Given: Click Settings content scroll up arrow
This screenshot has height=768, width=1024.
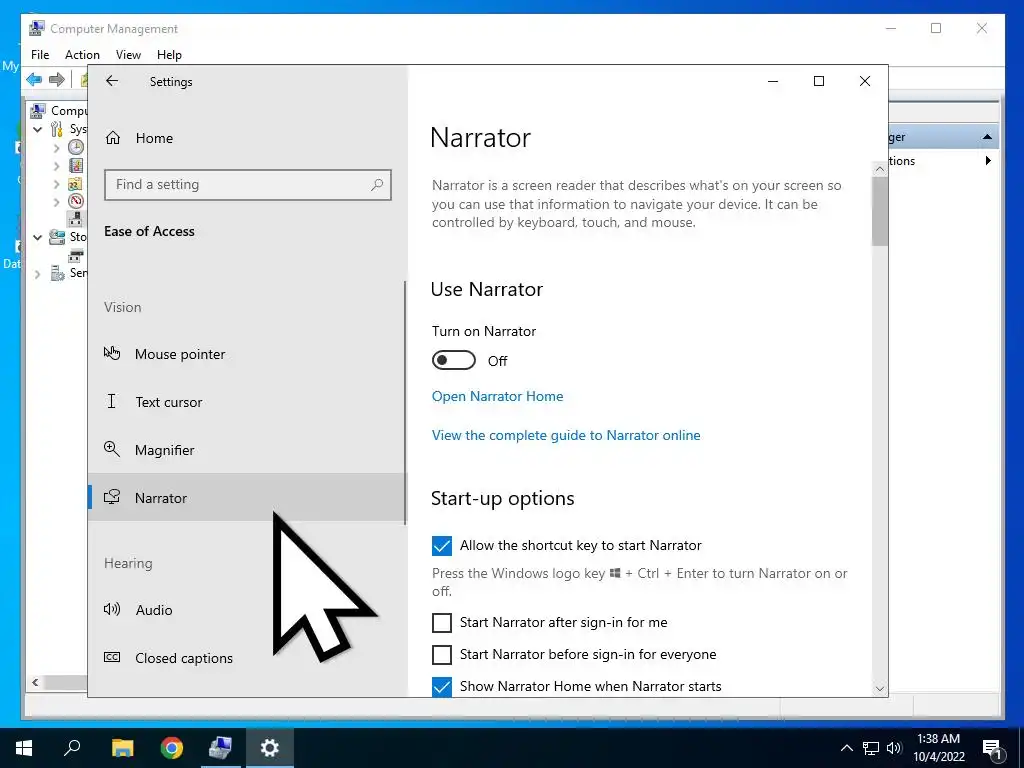Looking at the screenshot, I should [x=880, y=169].
